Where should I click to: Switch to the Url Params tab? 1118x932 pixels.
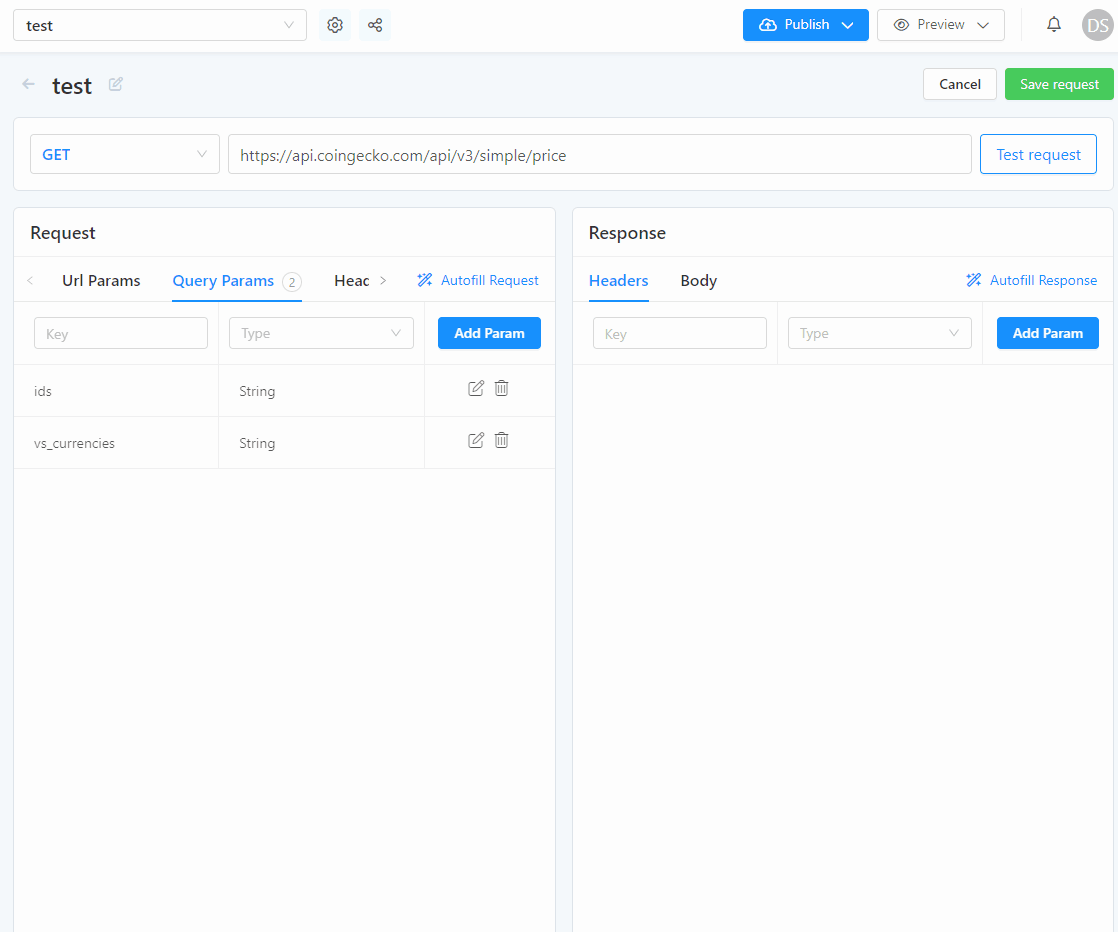(x=101, y=281)
